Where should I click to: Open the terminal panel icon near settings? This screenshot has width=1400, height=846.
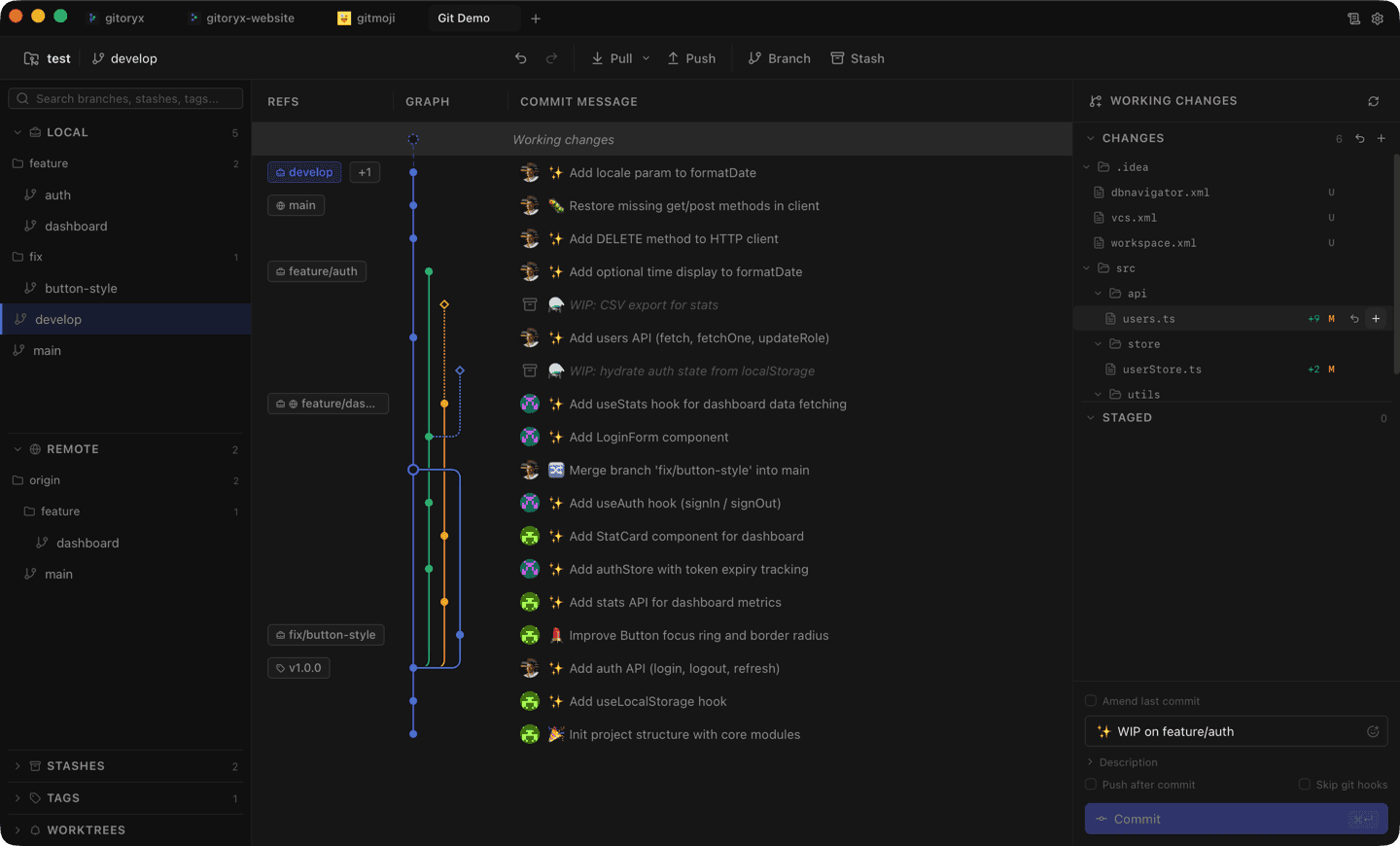tap(1353, 18)
